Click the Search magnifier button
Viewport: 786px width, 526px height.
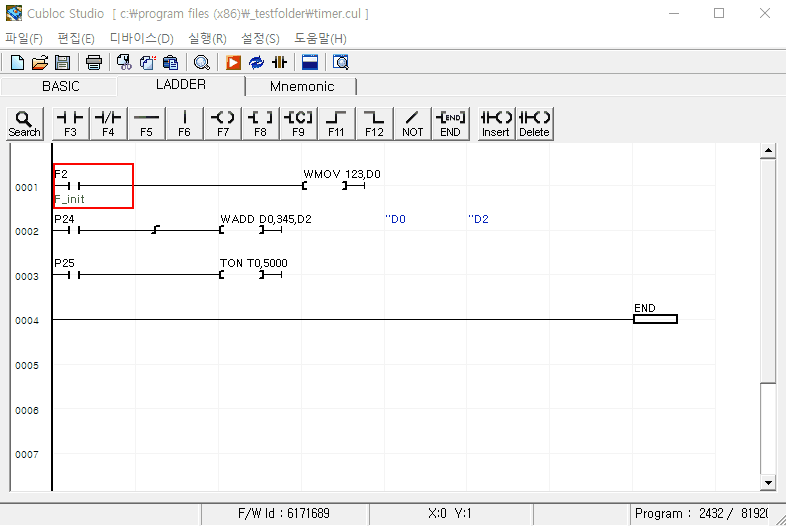[24, 123]
